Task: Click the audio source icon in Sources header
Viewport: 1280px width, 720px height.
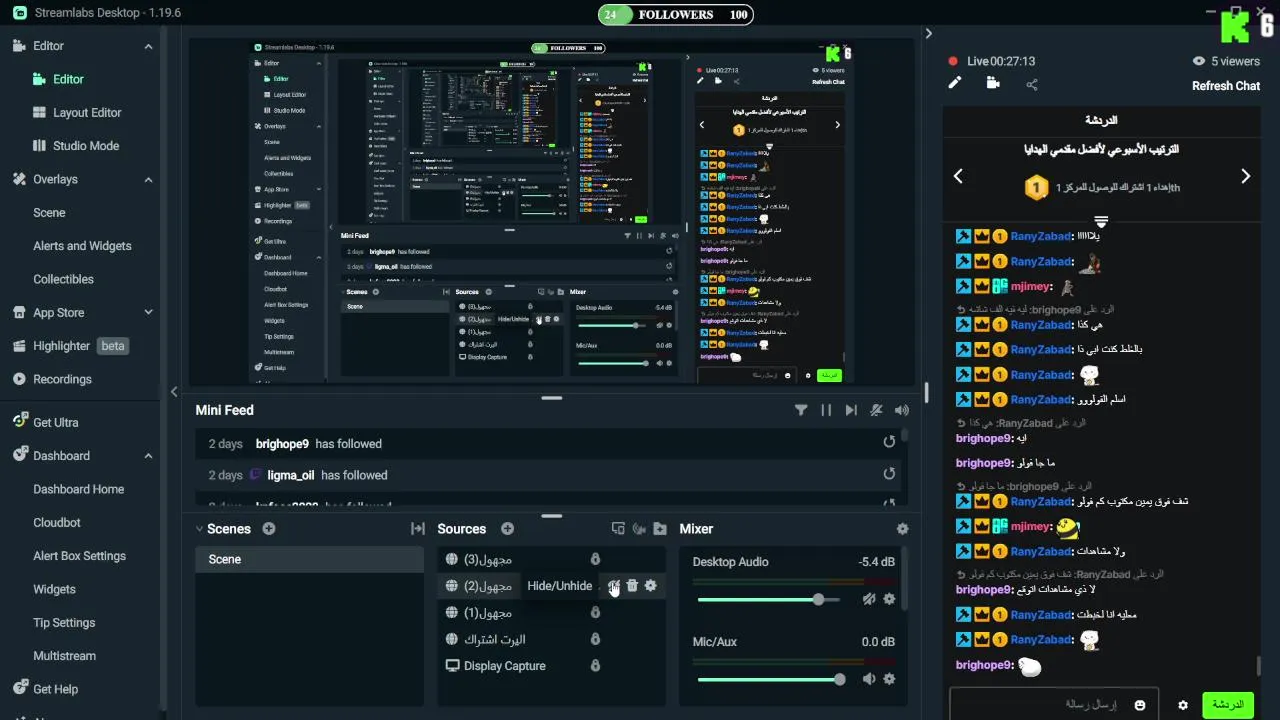Action: pos(639,529)
